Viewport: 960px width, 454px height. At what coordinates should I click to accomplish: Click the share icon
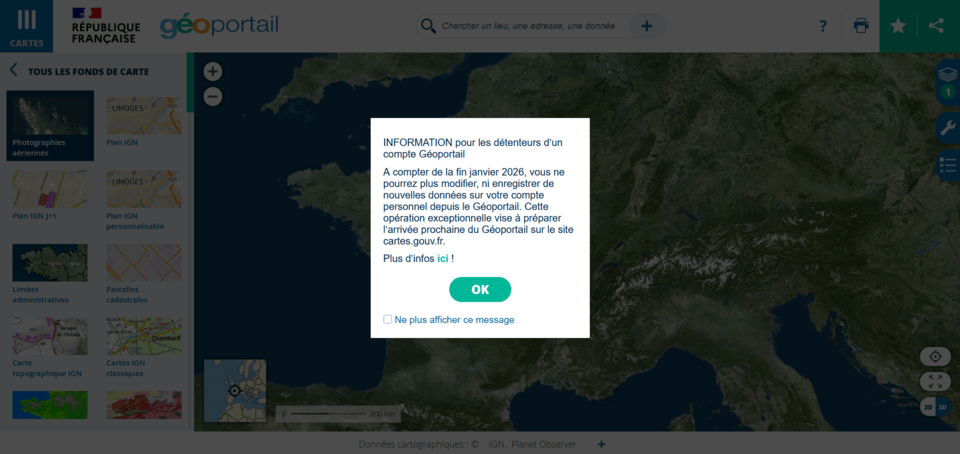click(x=937, y=26)
